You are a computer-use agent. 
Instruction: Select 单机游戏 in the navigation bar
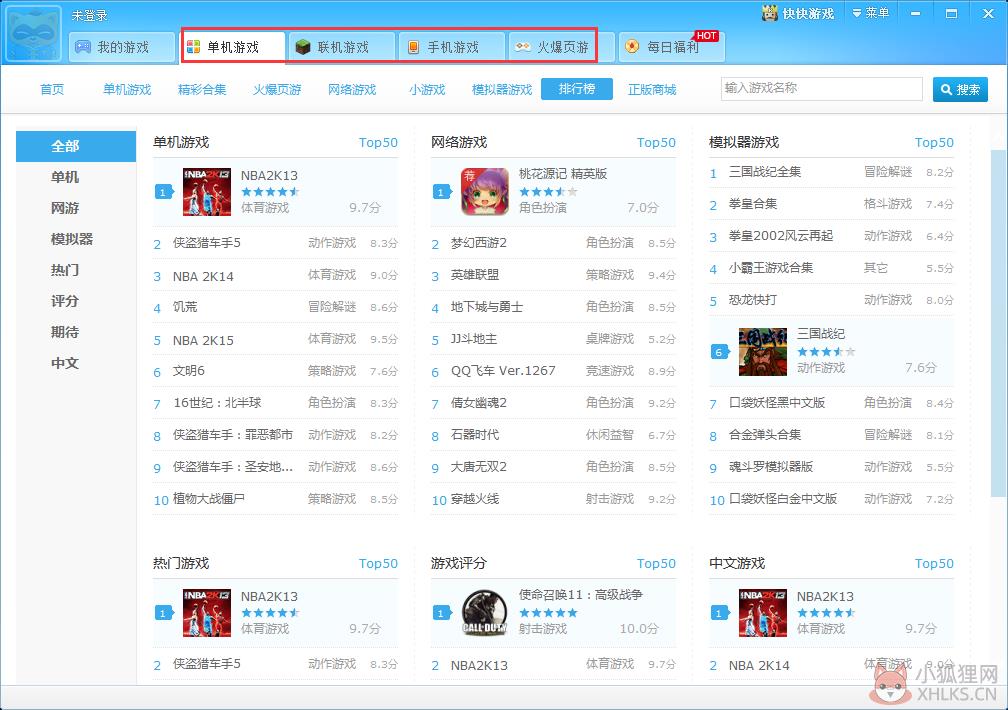(x=127, y=89)
